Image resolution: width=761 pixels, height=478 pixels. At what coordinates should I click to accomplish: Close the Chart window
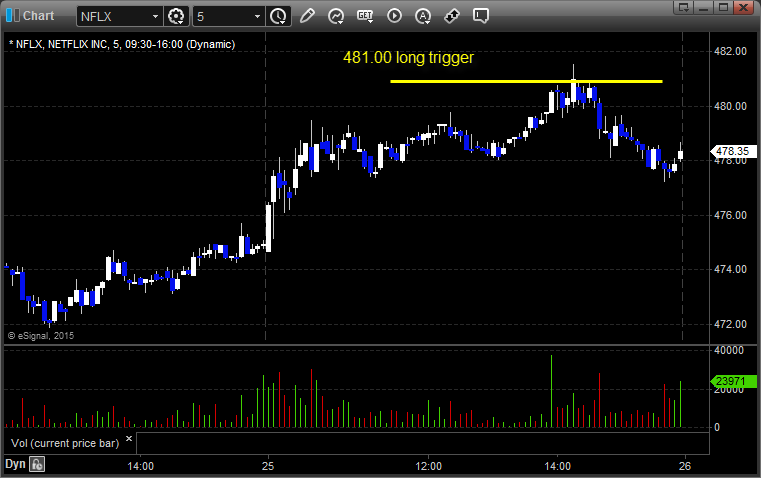click(743, 7)
